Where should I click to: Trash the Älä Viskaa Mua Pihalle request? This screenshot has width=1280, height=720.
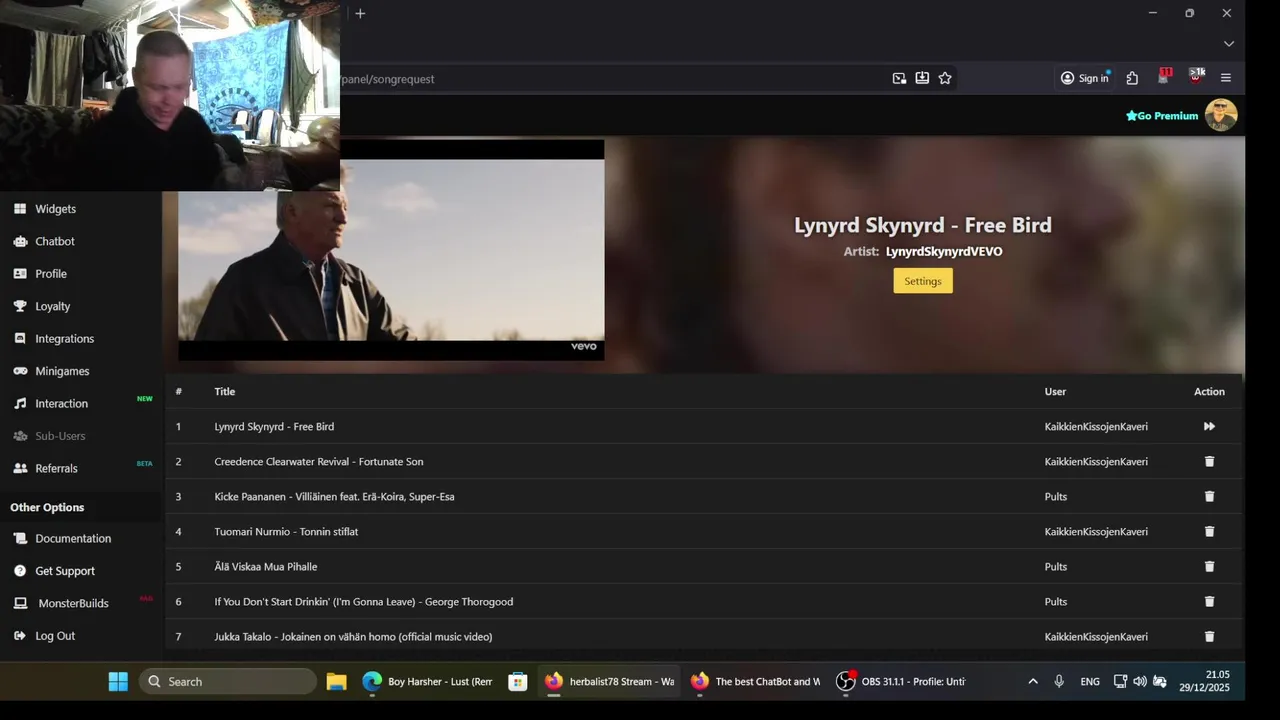pyautogui.click(x=1209, y=566)
